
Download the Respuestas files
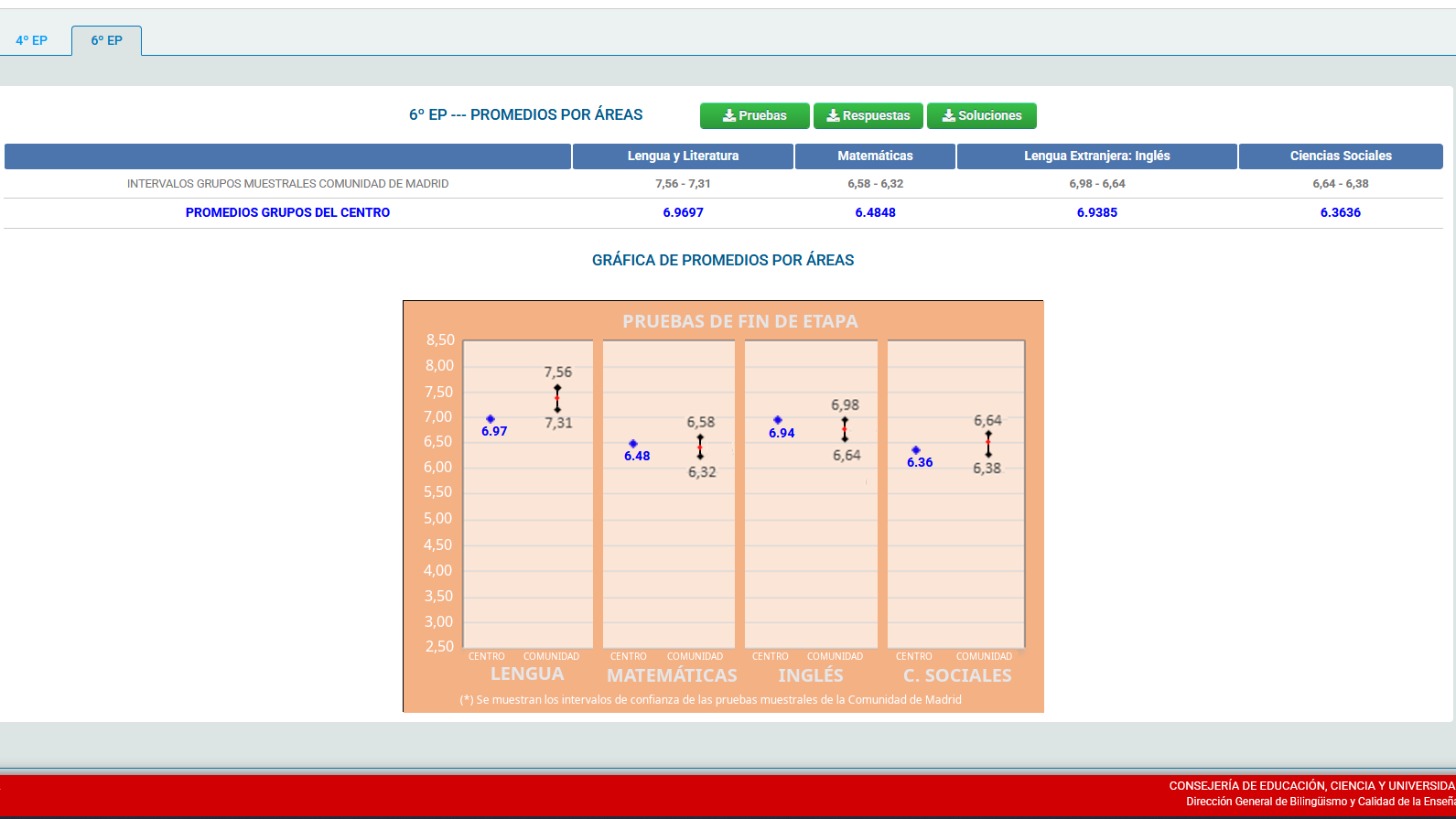coord(868,115)
